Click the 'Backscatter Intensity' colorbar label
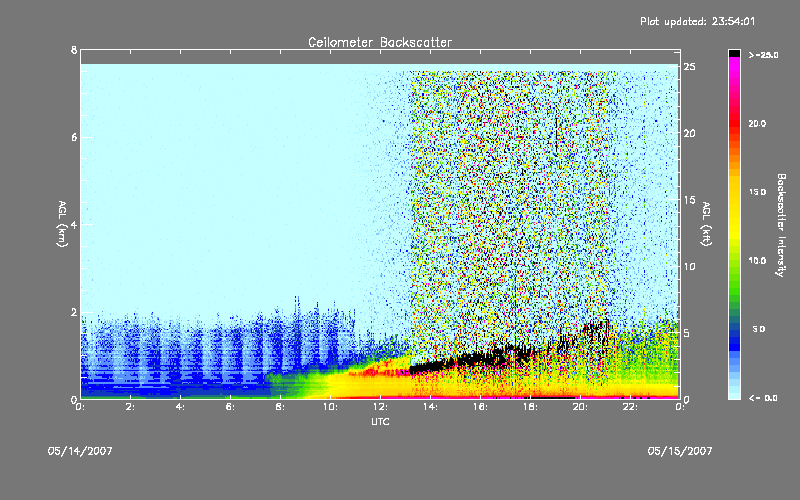 pyautogui.click(x=781, y=225)
